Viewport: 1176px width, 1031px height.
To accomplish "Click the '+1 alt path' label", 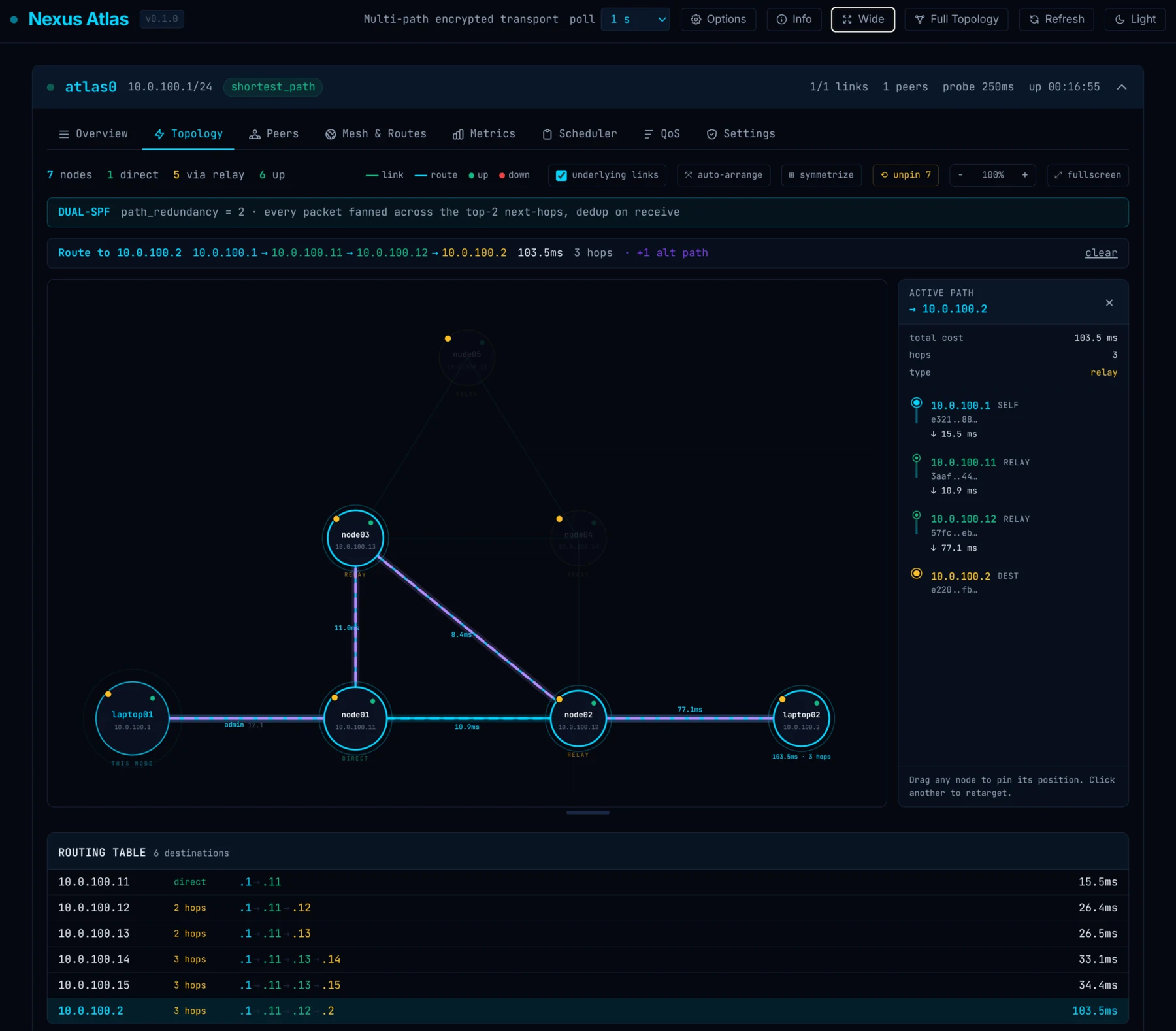I will pos(672,253).
